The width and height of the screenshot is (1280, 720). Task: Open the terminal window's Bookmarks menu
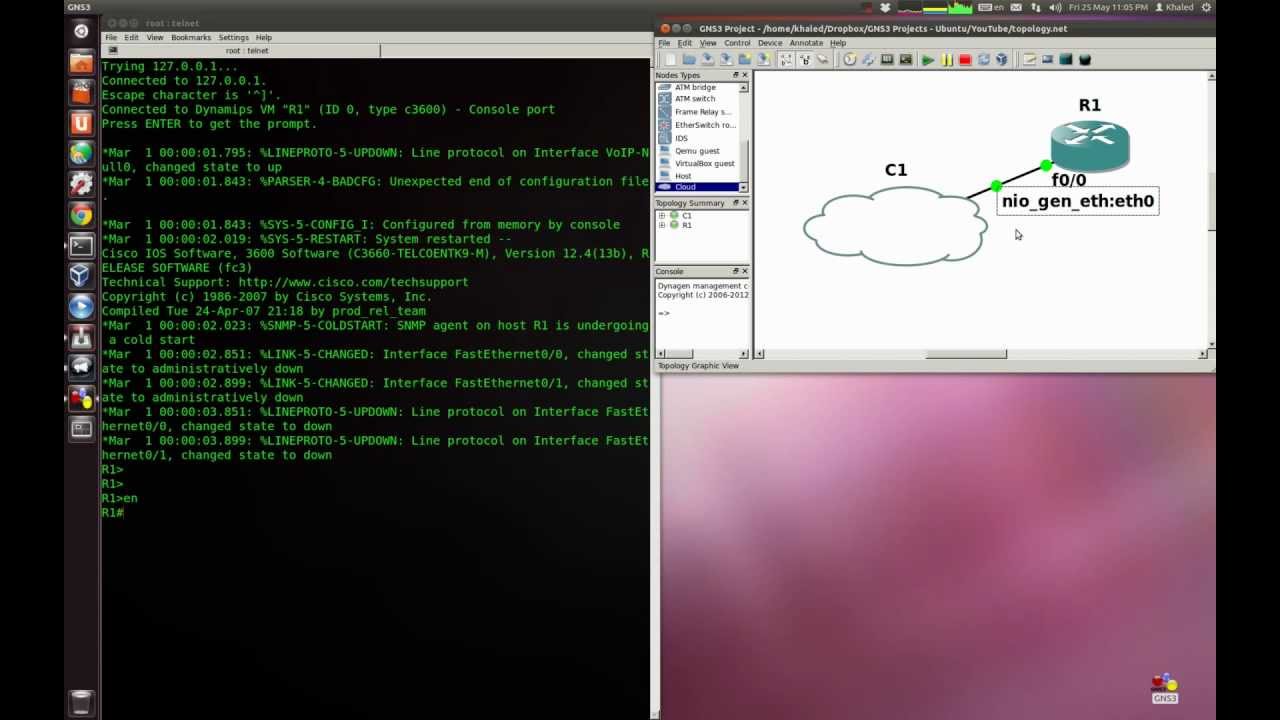coord(191,37)
